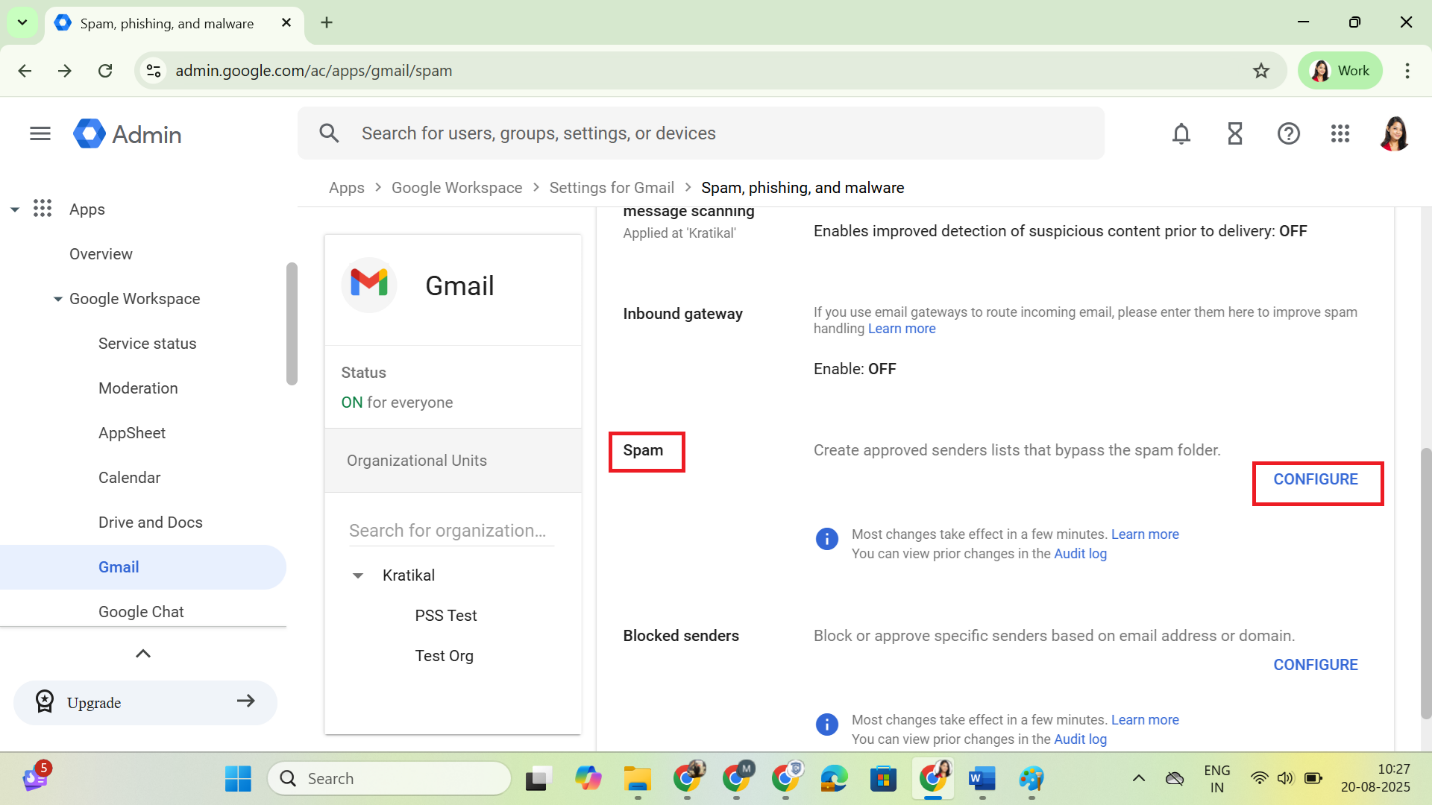This screenshot has width=1432, height=805.
Task: Go forward in browser history
Action: [x=65, y=71]
